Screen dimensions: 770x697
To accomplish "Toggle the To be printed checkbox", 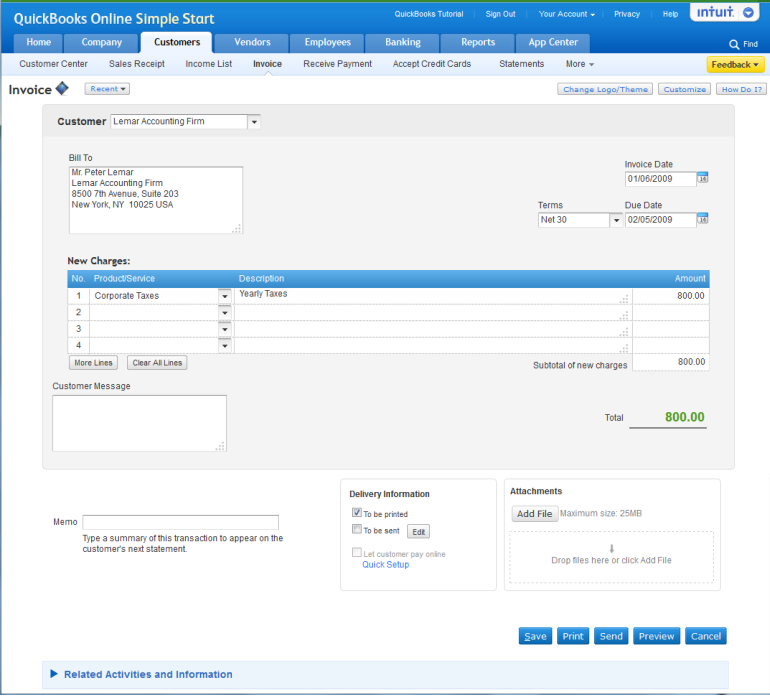I will pyautogui.click(x=357, y=512).
